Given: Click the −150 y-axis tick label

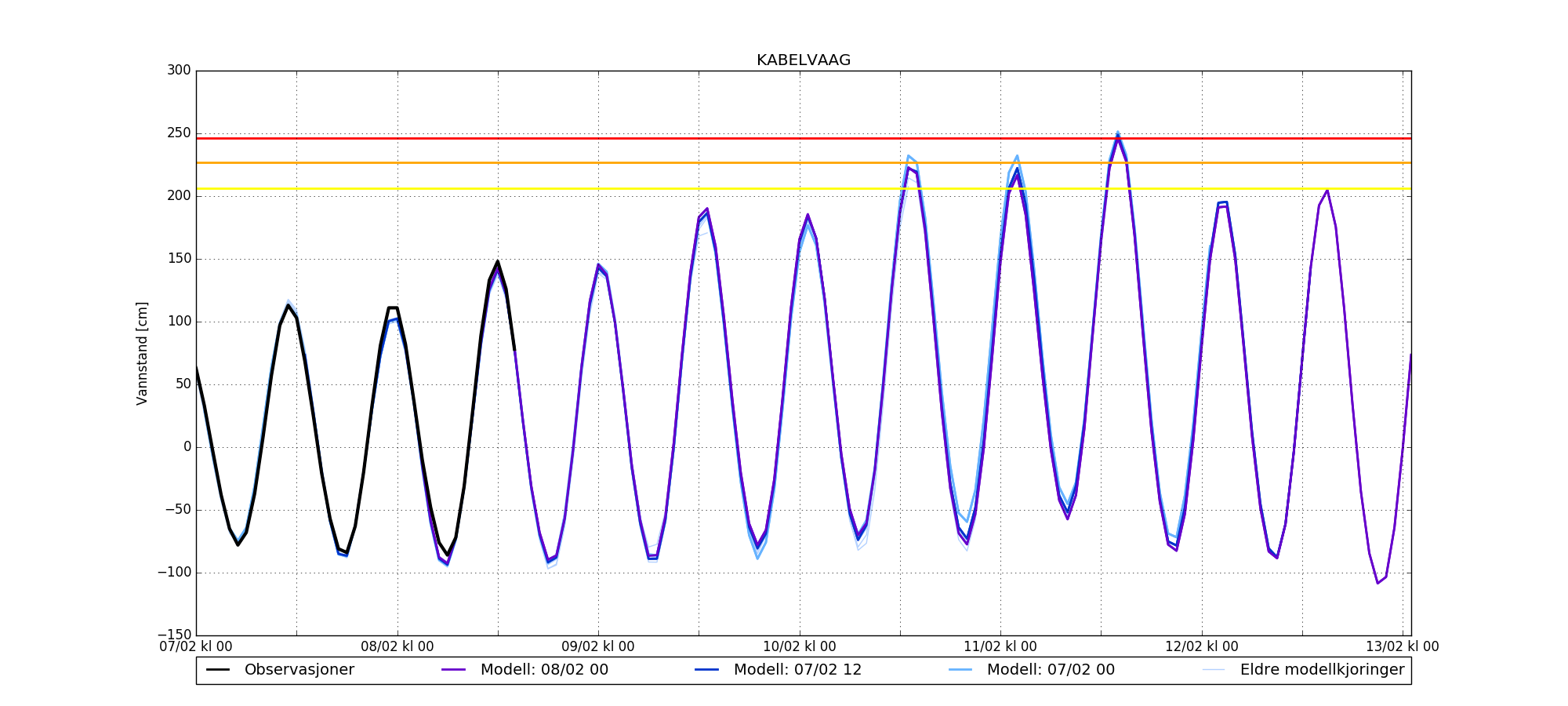Looking at the screenshot, I should pos(174,635).
